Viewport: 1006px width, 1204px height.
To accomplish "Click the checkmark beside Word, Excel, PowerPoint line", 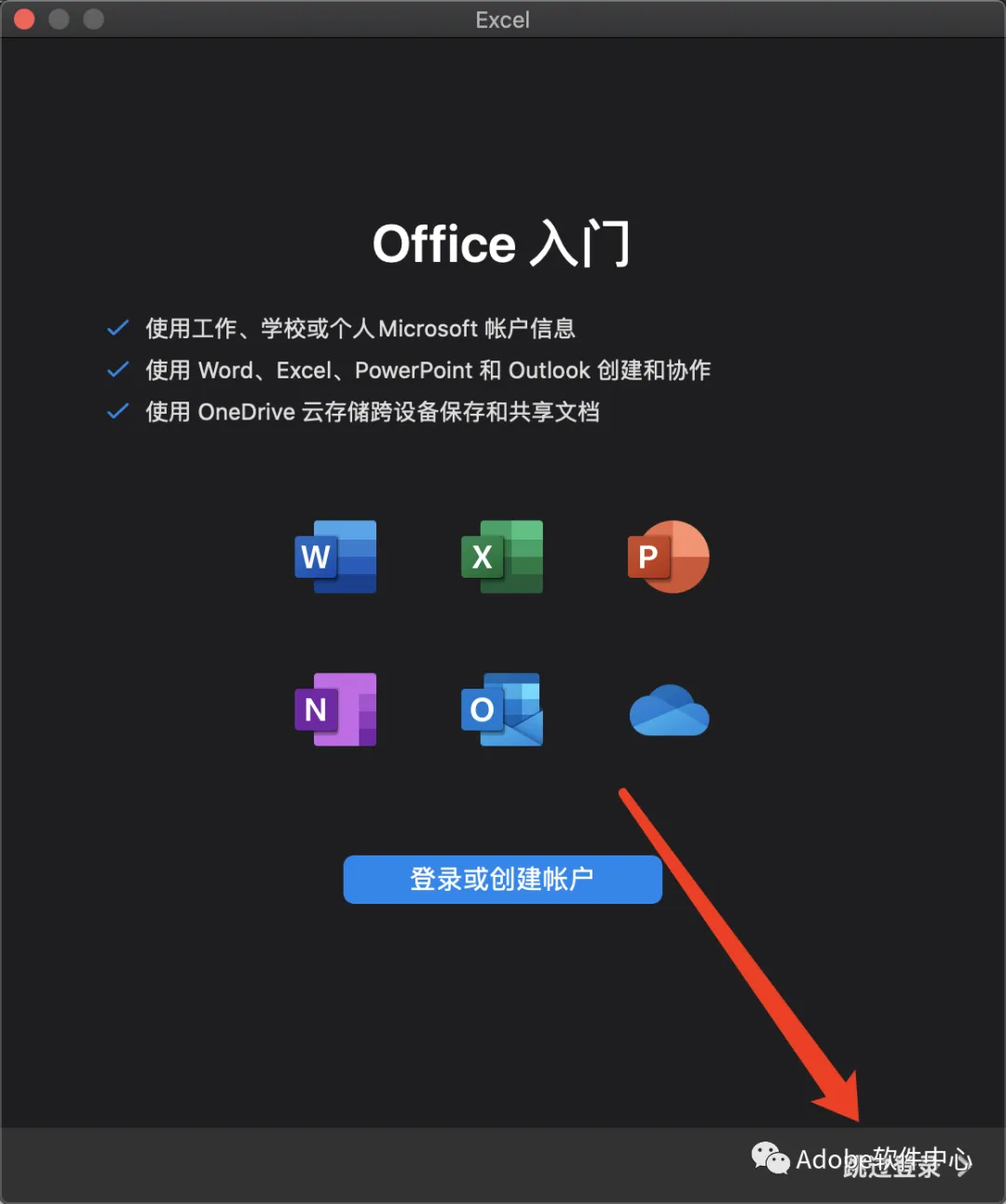I will 118,370.
